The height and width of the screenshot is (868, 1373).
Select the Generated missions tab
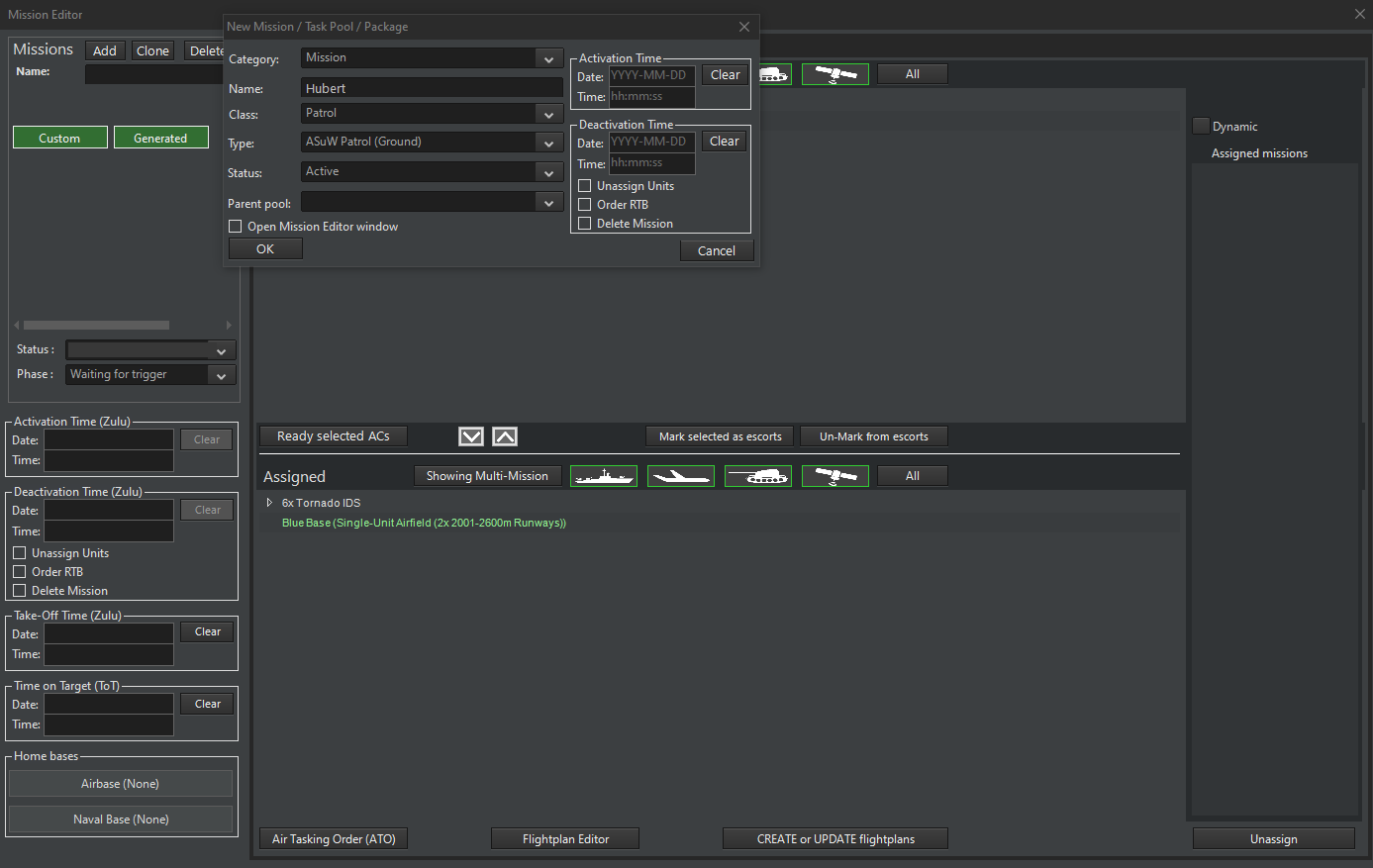click(x=160, y=138)
